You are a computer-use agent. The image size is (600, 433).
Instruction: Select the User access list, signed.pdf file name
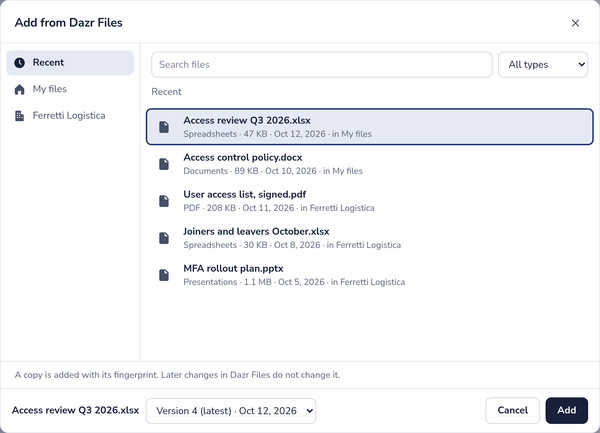point(245,195)
